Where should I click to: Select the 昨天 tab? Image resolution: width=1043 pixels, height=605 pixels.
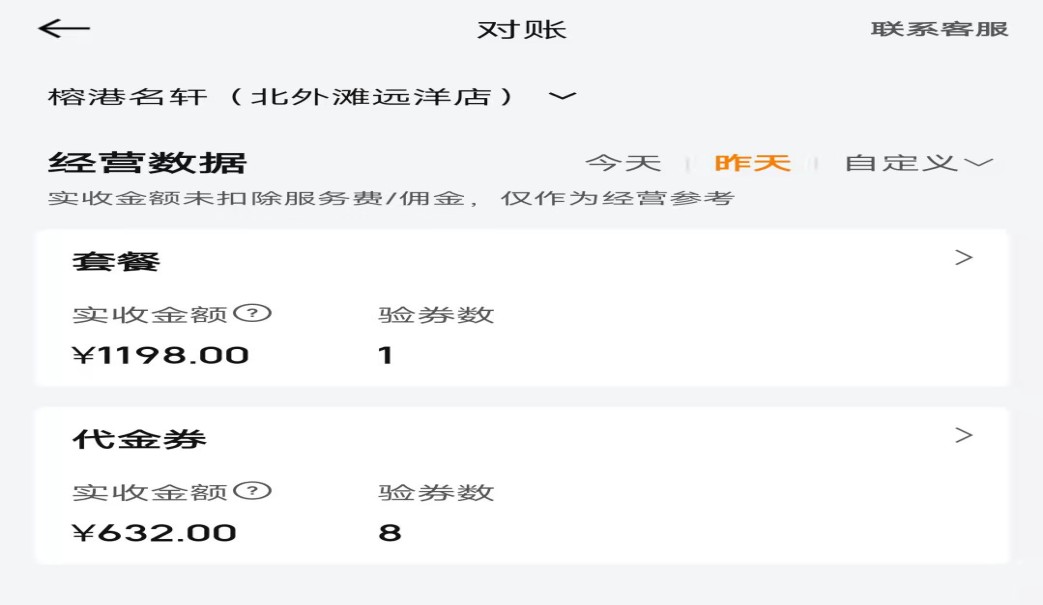point(752,163)
